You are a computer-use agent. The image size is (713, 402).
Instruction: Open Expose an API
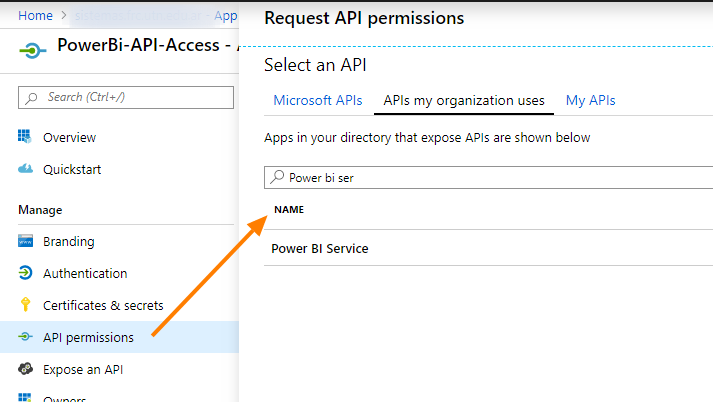click(83, 369)
